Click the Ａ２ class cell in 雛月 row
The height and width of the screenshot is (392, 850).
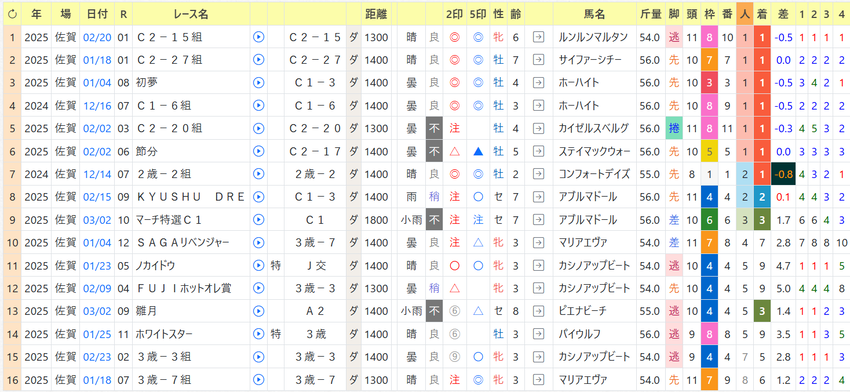[315, 311]
